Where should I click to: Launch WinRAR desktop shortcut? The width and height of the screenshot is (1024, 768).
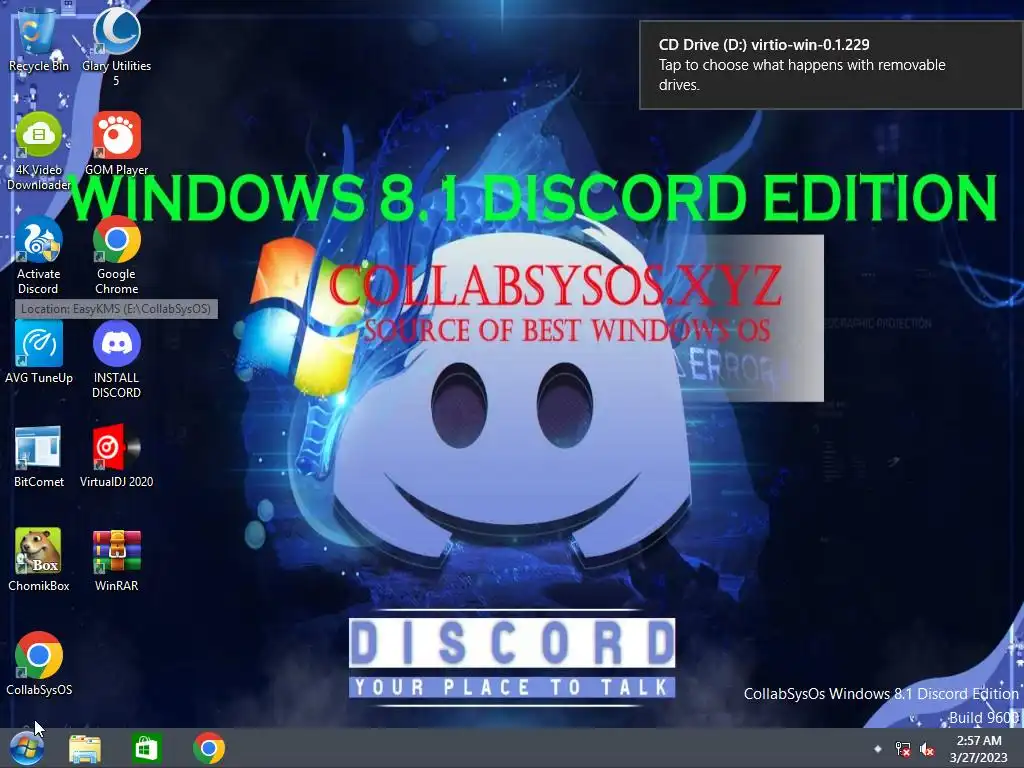coord(116,560)
